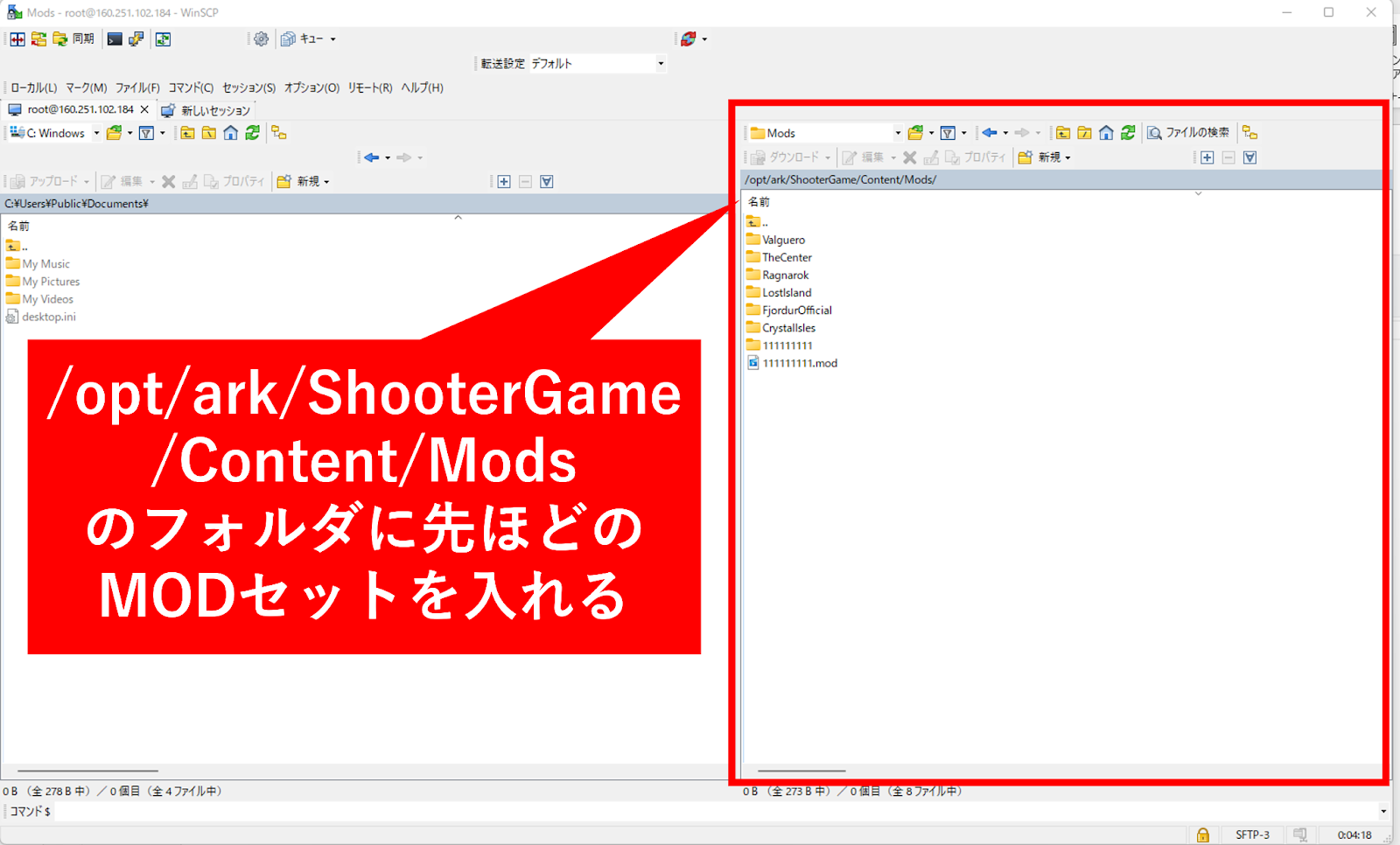Image resolution: width=1400 pixels, height=845 pixels.
Task: Select the My Music folder
Action: (38, 263)
